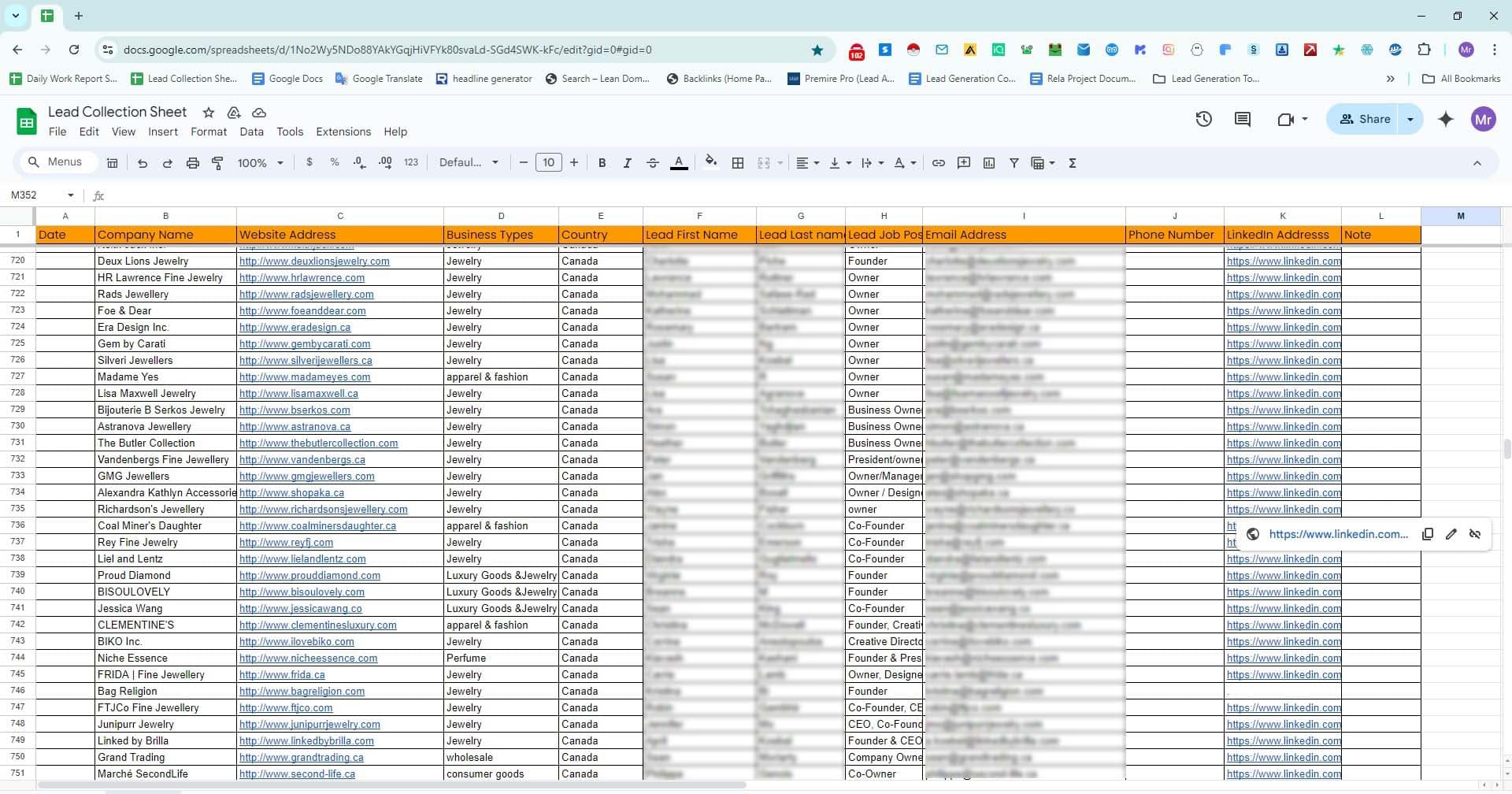Toggle bold formatting

click(602, 163)
